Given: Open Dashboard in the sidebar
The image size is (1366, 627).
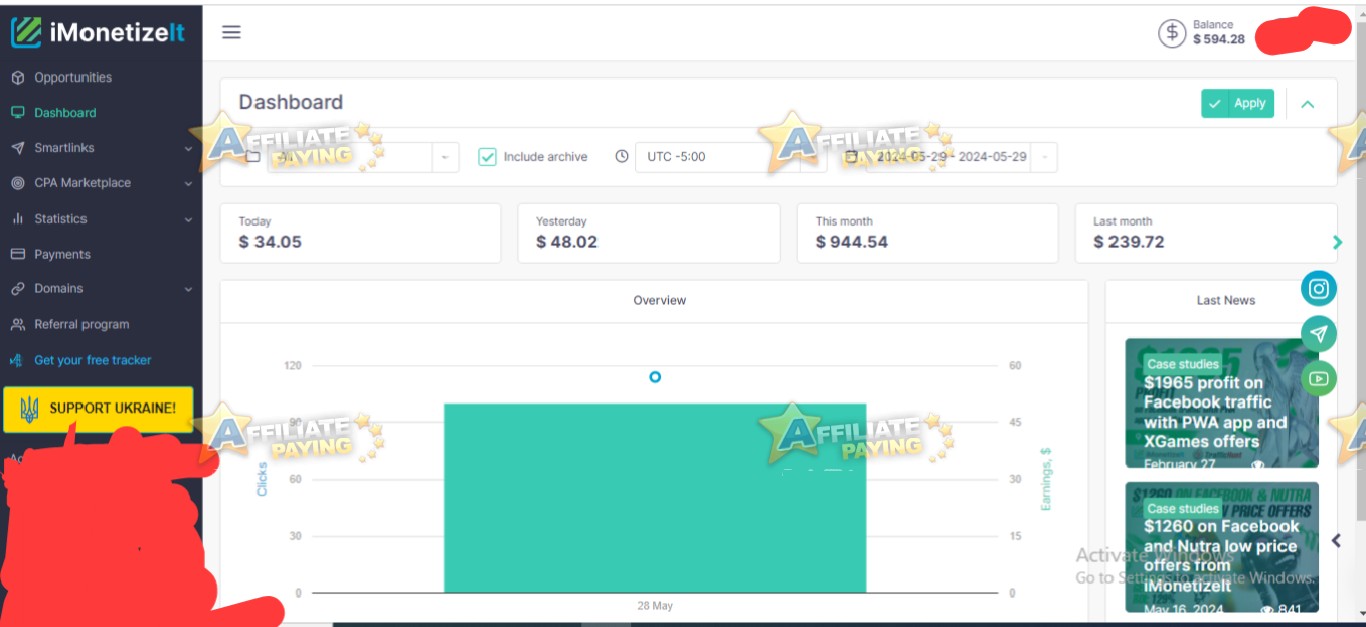Looking at the screenshot, I should click(x=65, y=113).
